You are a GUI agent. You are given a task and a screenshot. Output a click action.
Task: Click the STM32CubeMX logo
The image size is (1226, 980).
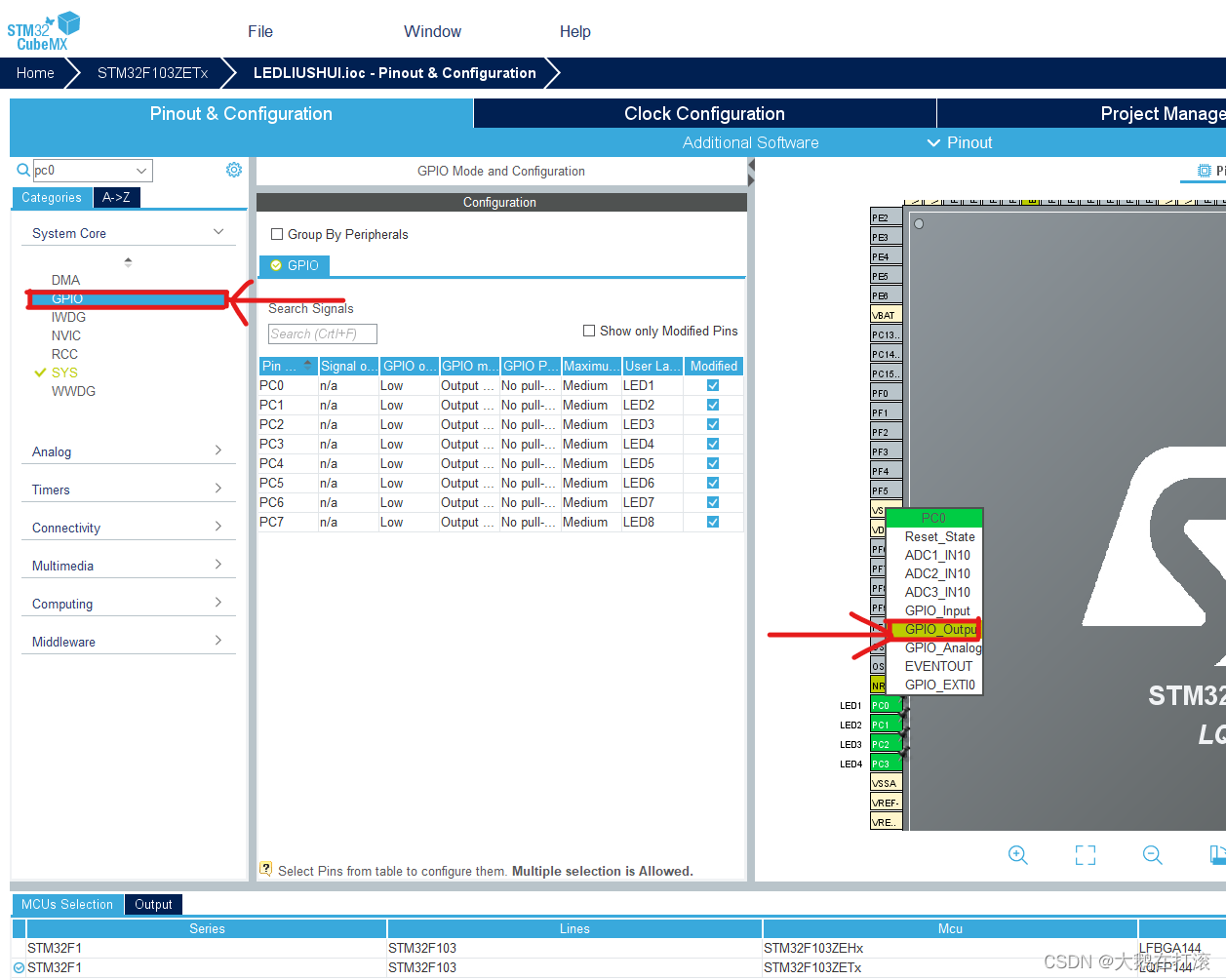click(x=43, y=32)
